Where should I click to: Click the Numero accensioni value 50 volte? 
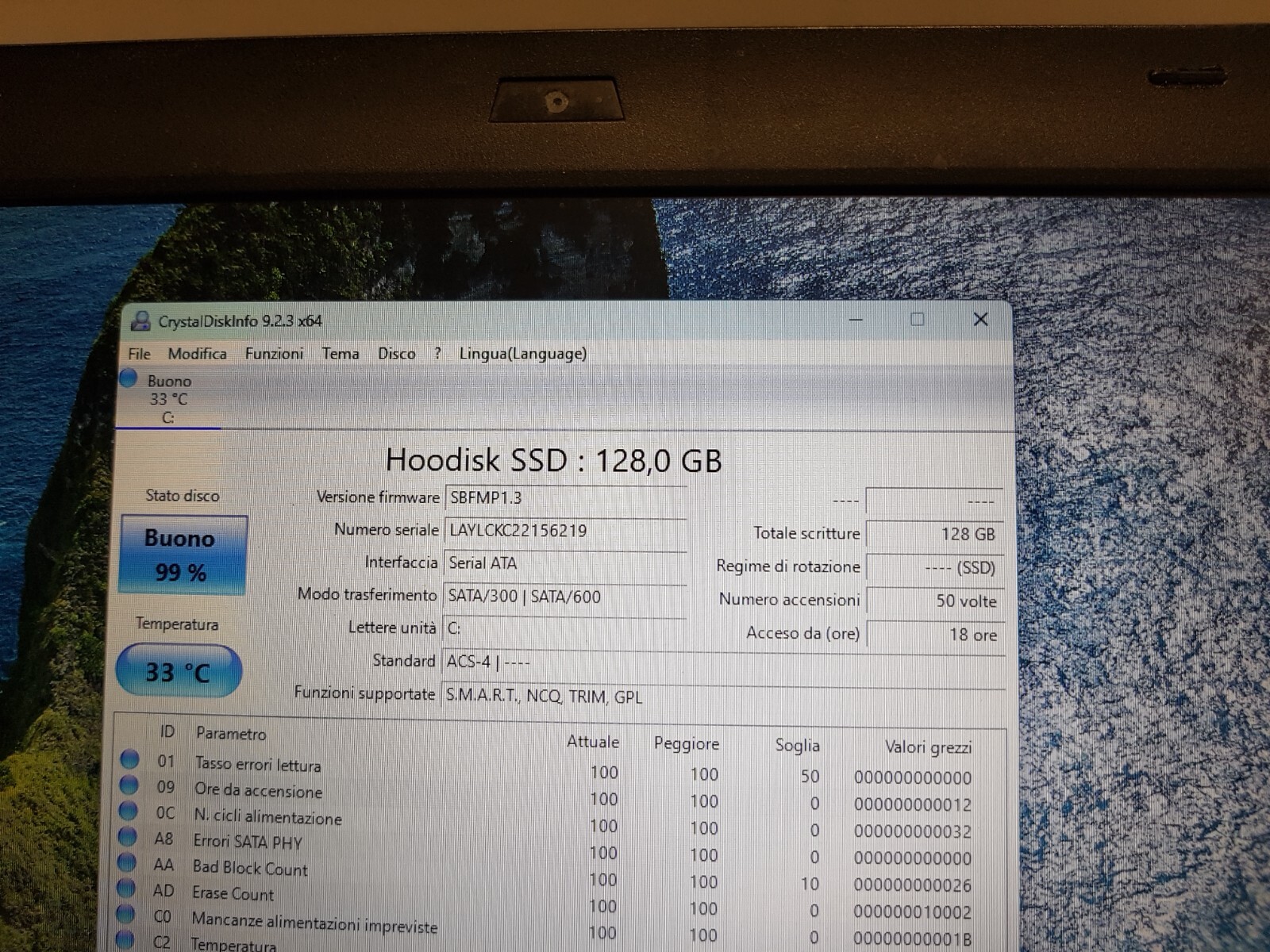point(934,601)
